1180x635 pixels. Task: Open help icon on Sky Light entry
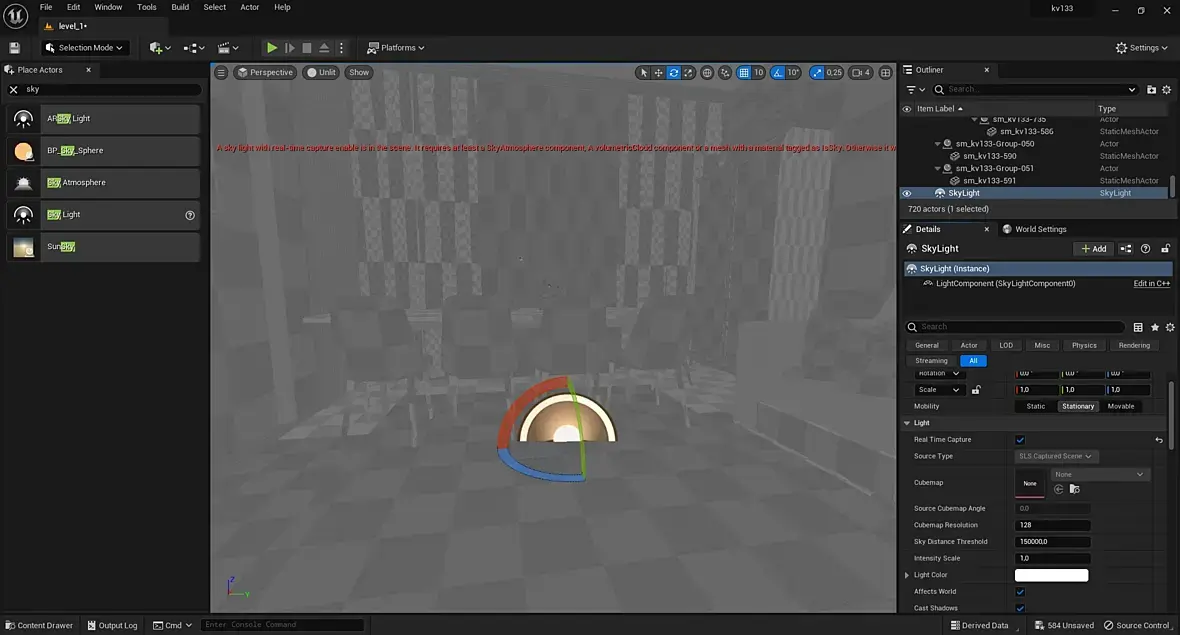tap(190, 215)
